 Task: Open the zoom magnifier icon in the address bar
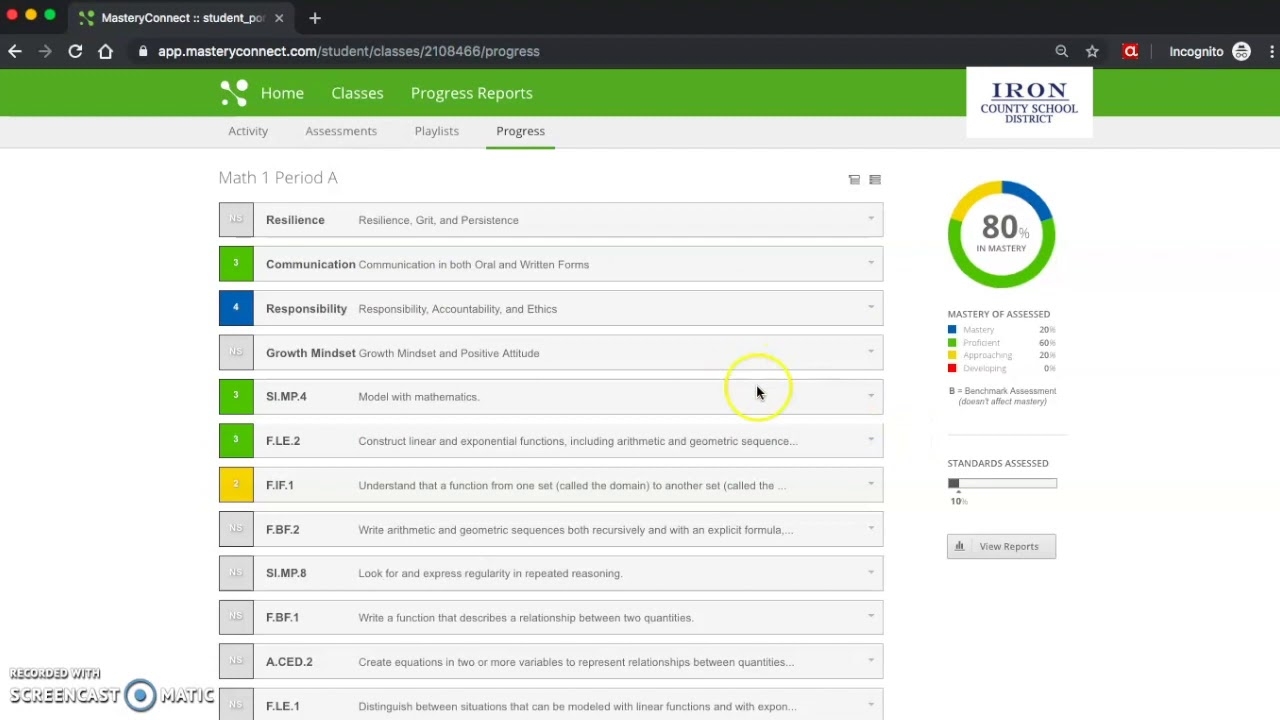(1062, 51)
